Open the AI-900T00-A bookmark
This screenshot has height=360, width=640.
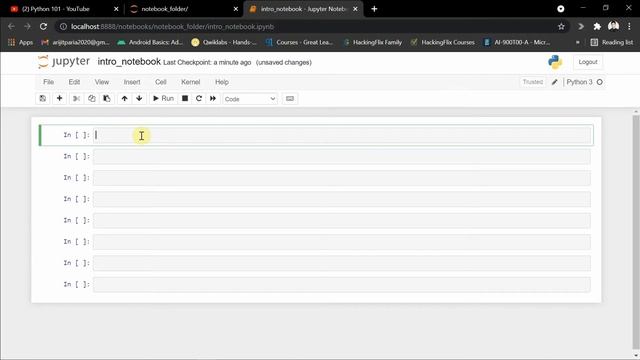pyautogui.click(x=517, y=42)
